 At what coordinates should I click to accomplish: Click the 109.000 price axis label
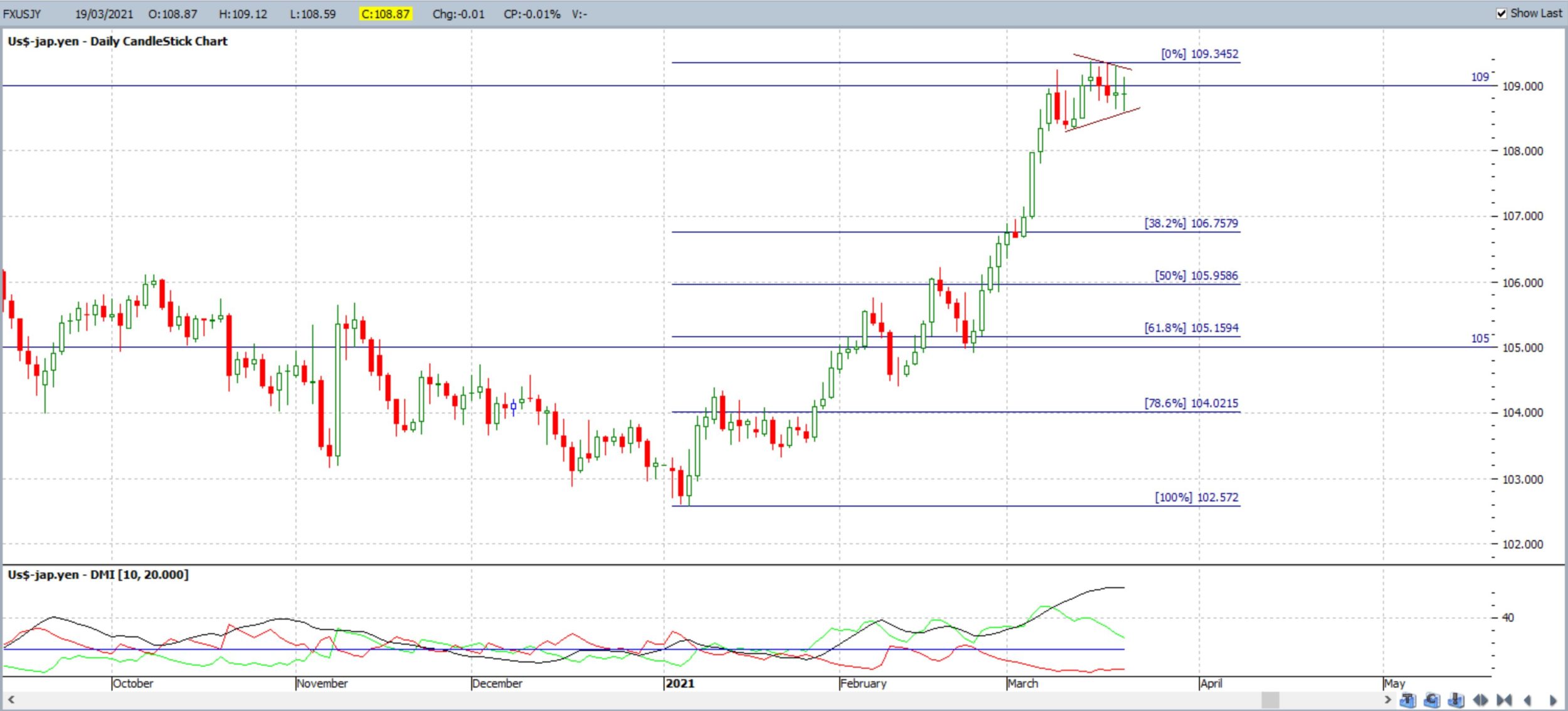point(1523,87)
